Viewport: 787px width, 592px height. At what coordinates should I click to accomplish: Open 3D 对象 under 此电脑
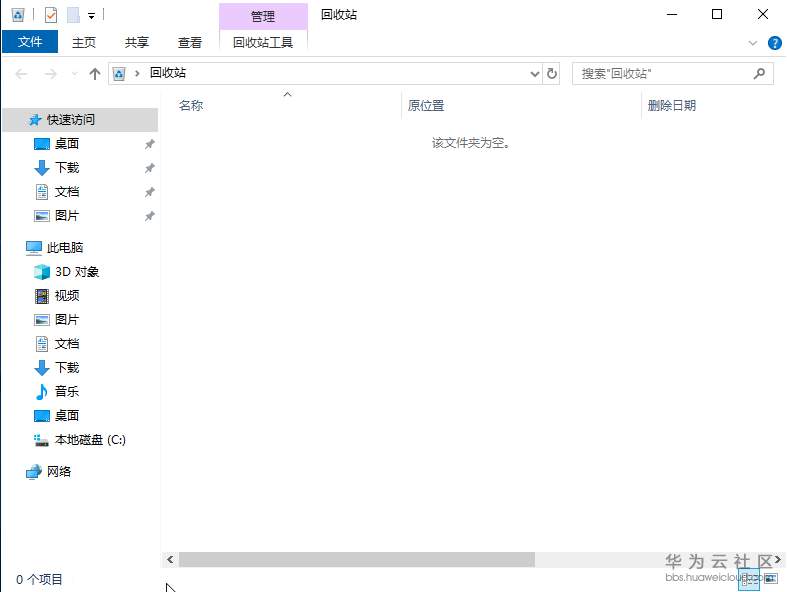coord(77,272)
